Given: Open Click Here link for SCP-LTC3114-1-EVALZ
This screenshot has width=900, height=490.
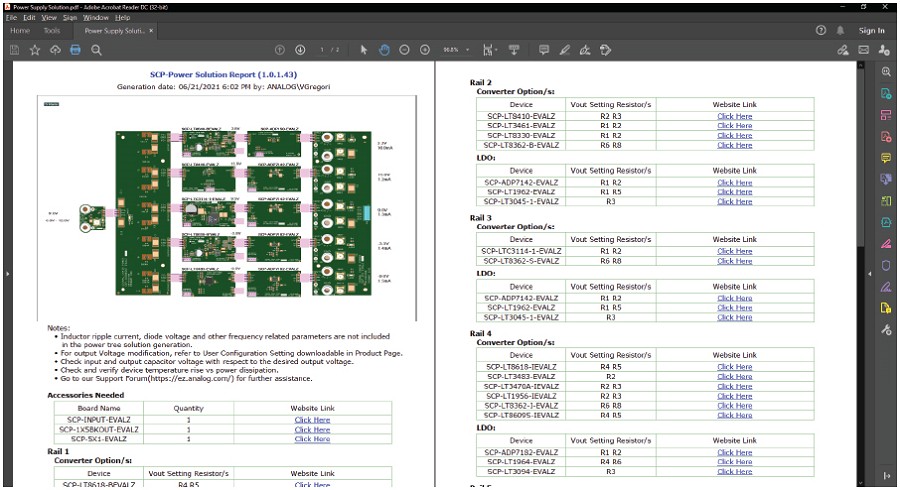Looking at the screenshot, I should 735,251.
